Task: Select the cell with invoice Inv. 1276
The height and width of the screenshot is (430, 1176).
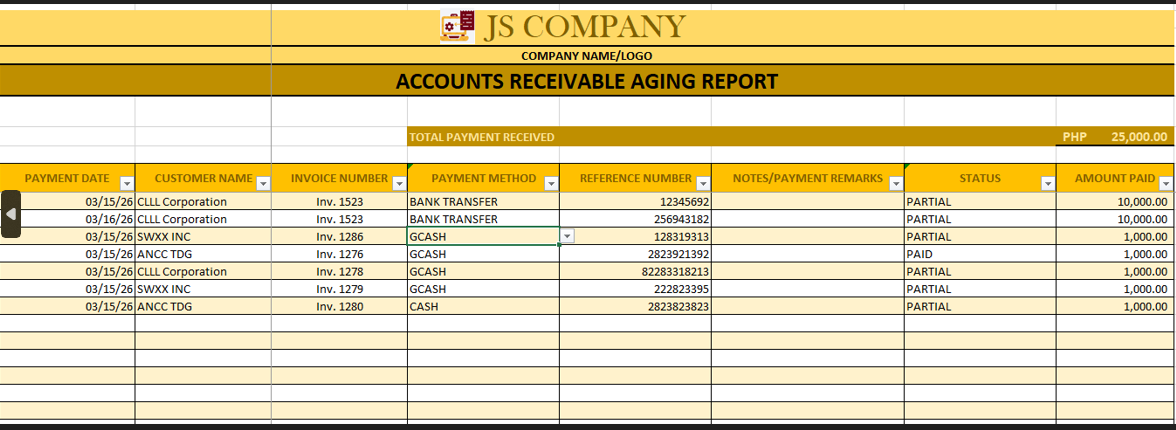Action: pos(339,254)
